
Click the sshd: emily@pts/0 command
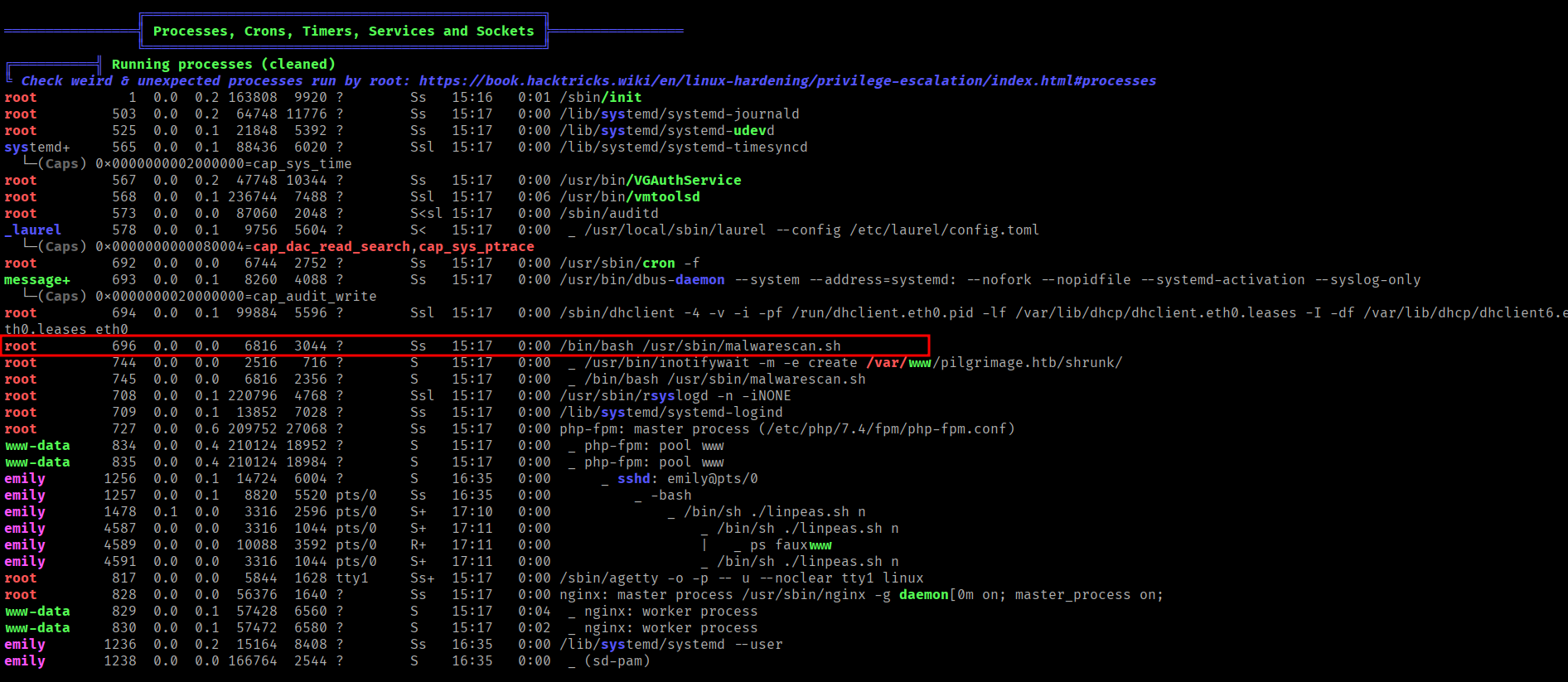pos(688,478)
